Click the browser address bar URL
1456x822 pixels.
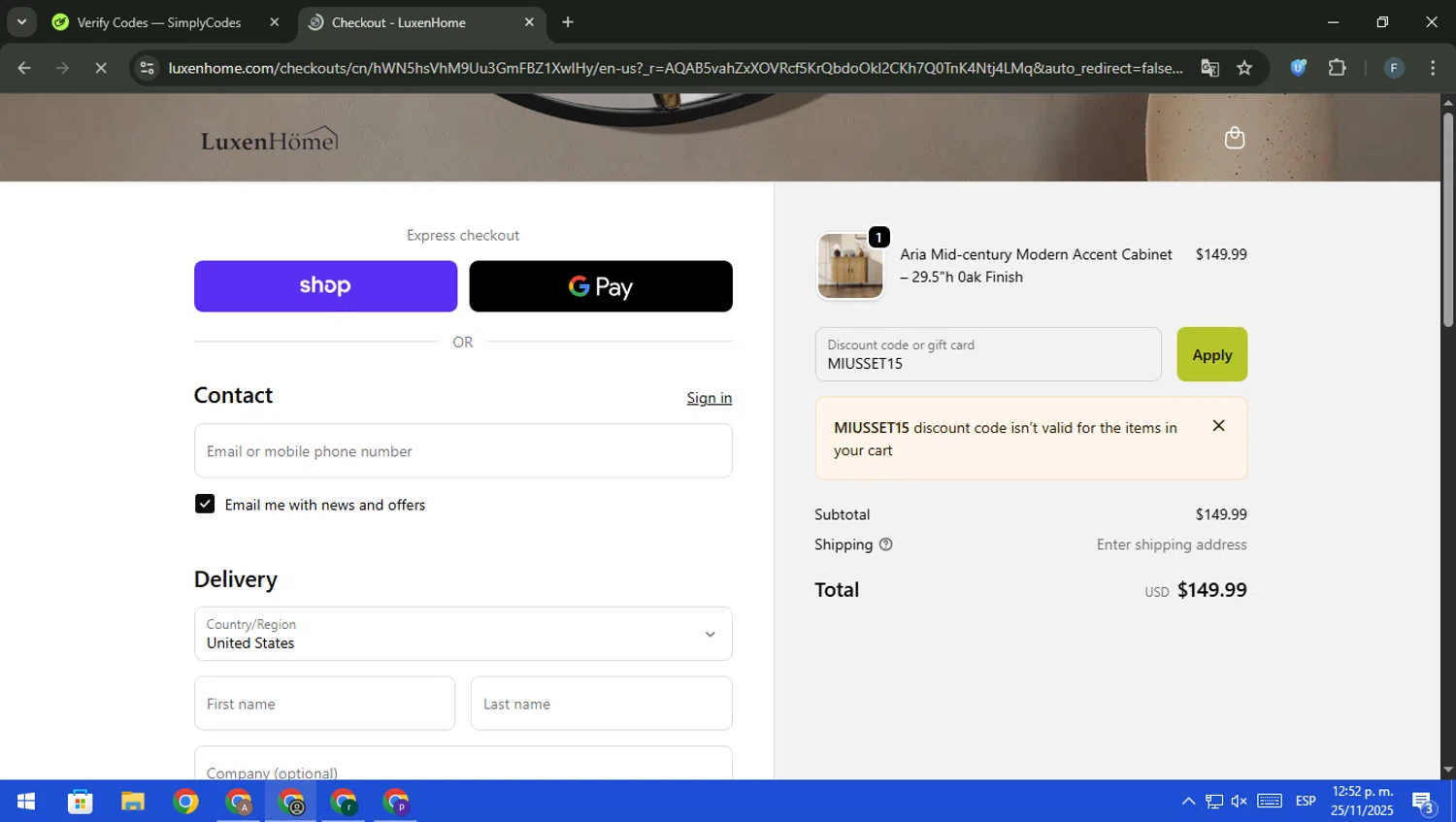click(x=675, y=68)
